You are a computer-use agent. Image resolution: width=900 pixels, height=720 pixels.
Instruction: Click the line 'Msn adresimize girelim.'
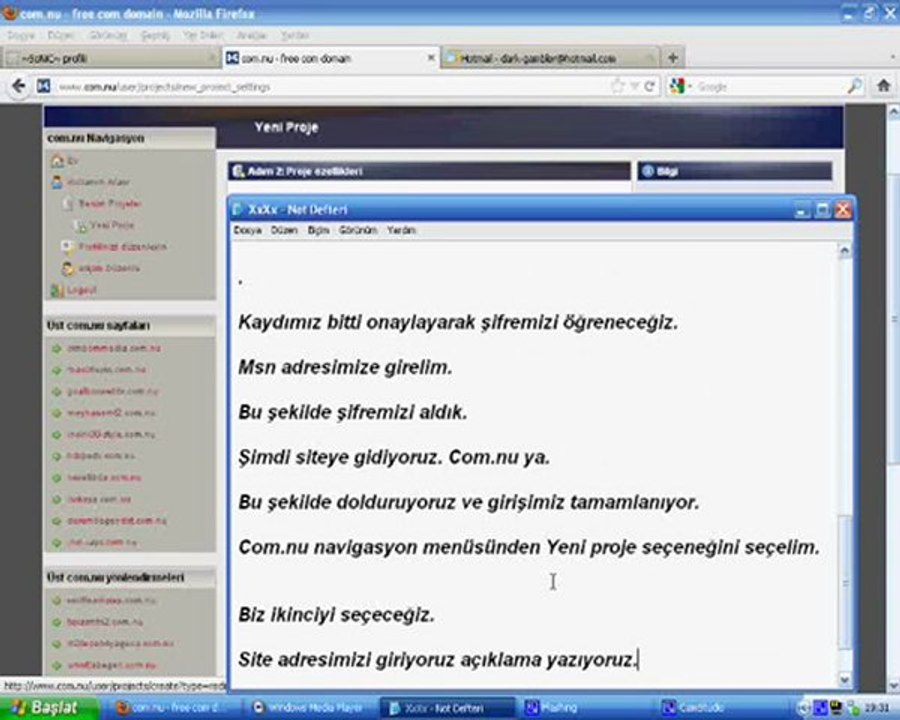click(x=345, y=367)
